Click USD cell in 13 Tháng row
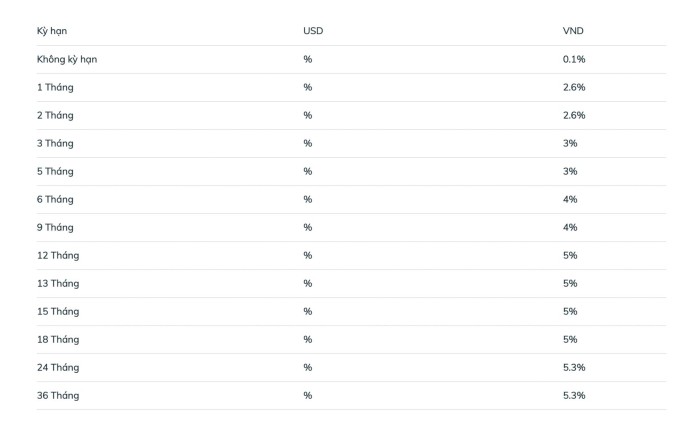680x423 pixels. click(x=308, y=283)
